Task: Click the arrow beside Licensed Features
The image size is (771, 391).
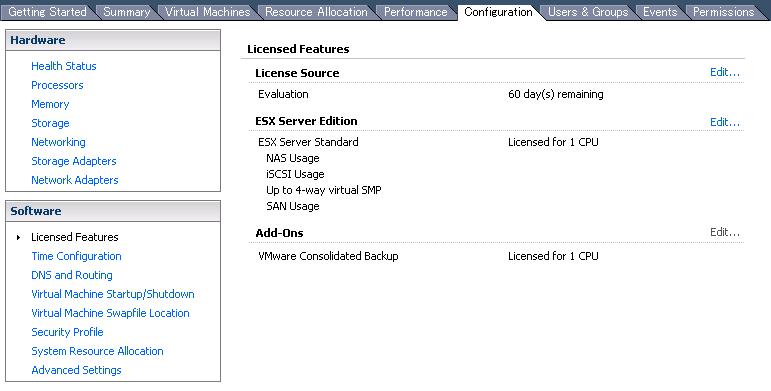Action: pos(18,238)
